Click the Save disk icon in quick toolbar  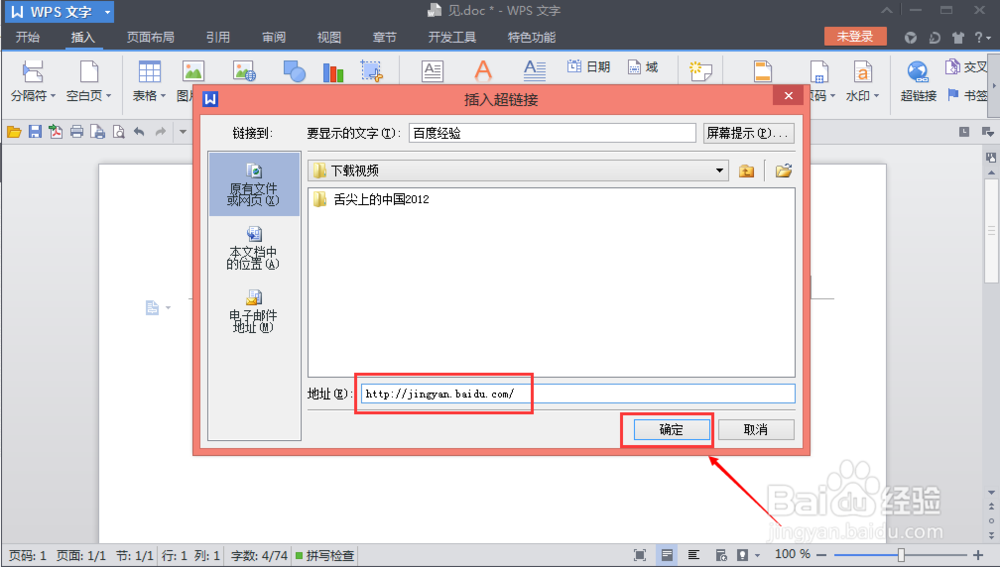35,132
